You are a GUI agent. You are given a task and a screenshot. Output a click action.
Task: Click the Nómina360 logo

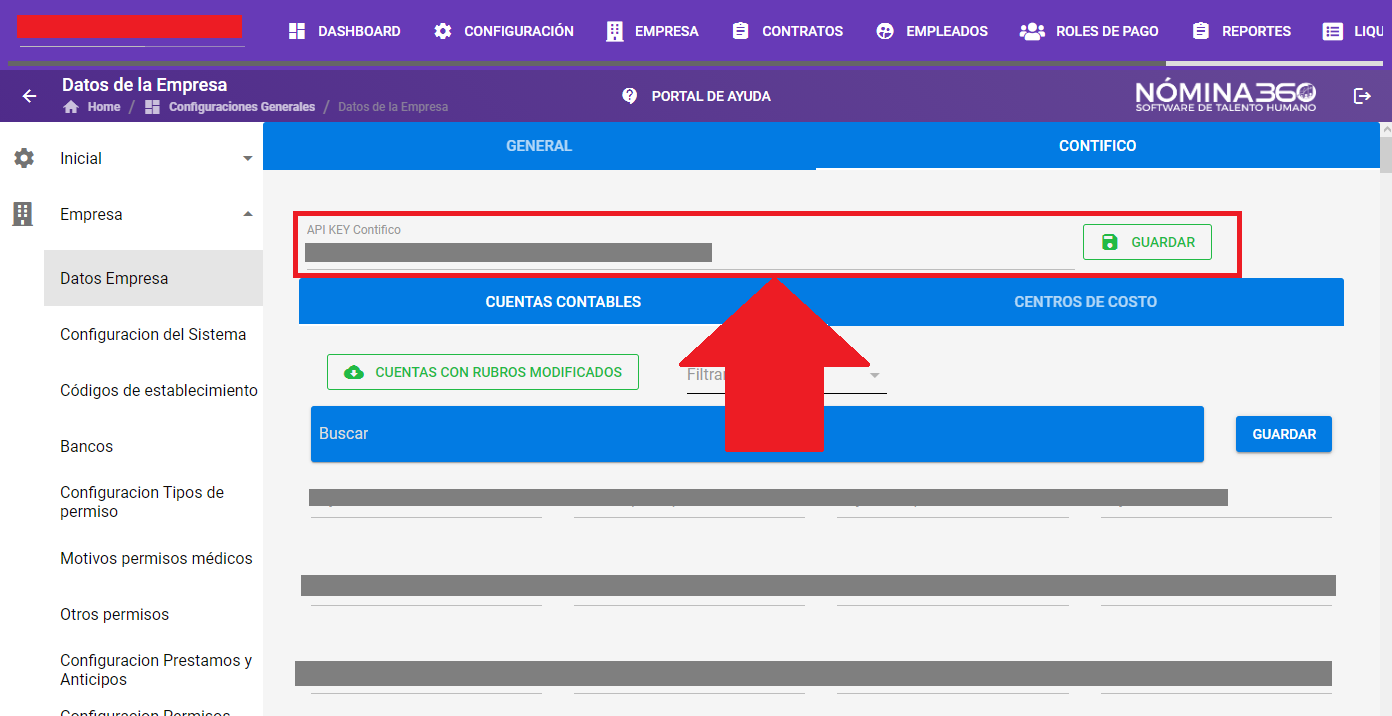[x=1226, y=96]
